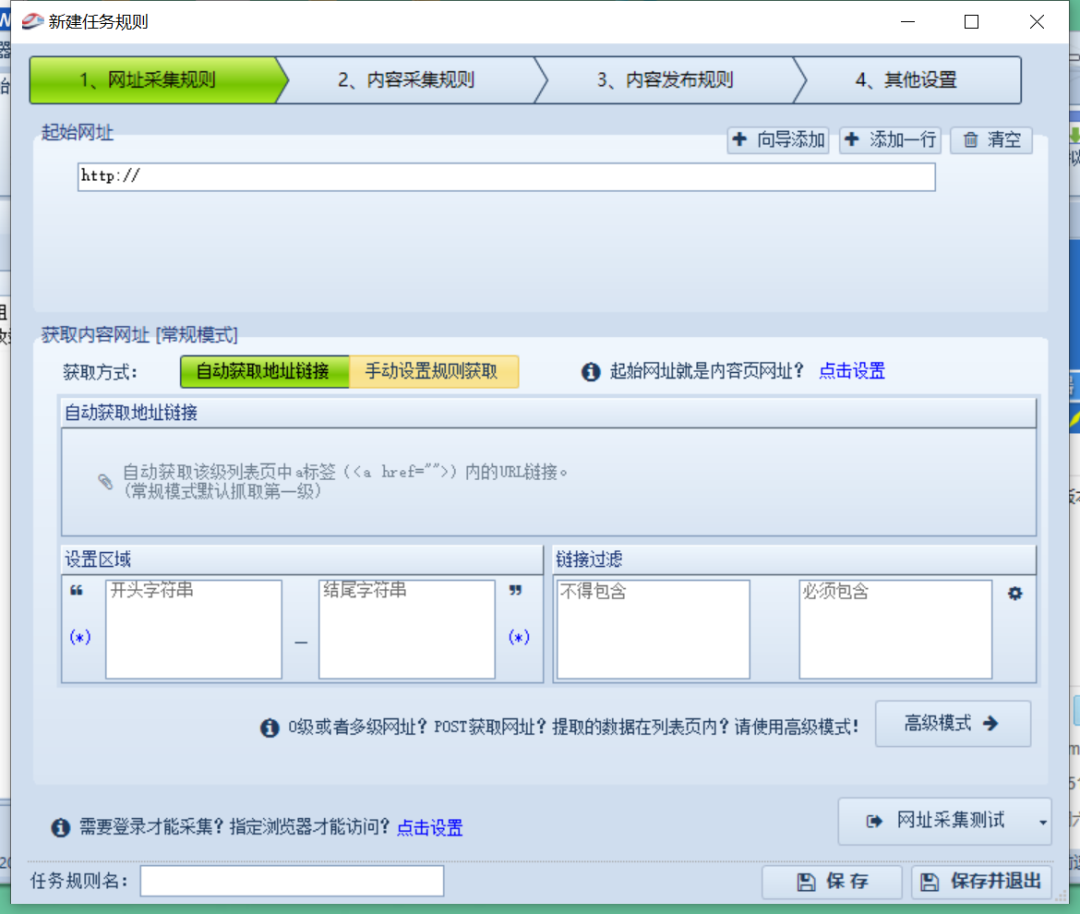Insert wildcard (*) beside 开头字符串
Screen dimensions: 1080x914
[80, 637]
